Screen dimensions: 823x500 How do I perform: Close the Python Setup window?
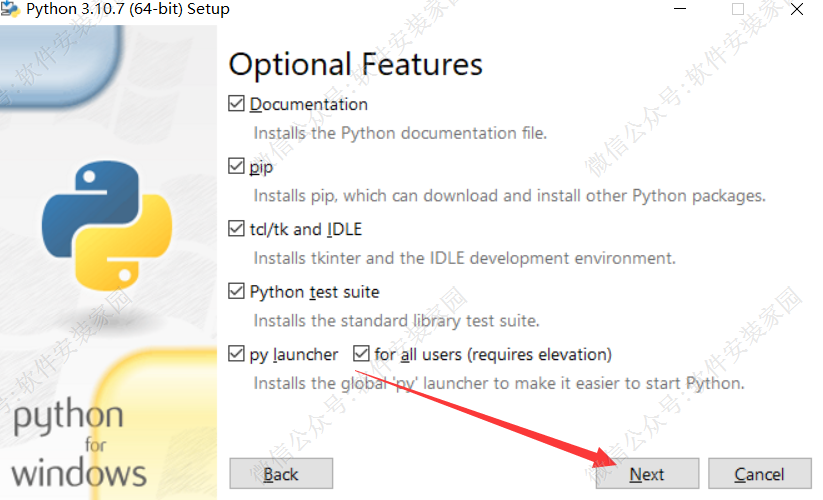797,9
